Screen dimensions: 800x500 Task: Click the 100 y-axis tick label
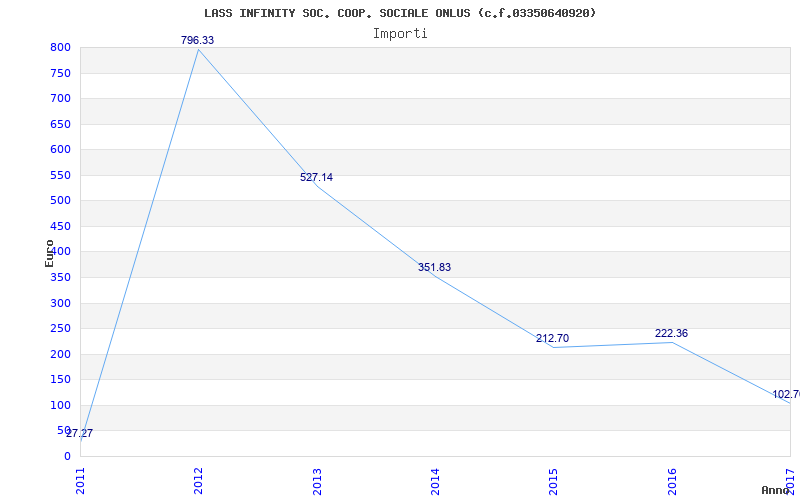(x=60, y=406)
